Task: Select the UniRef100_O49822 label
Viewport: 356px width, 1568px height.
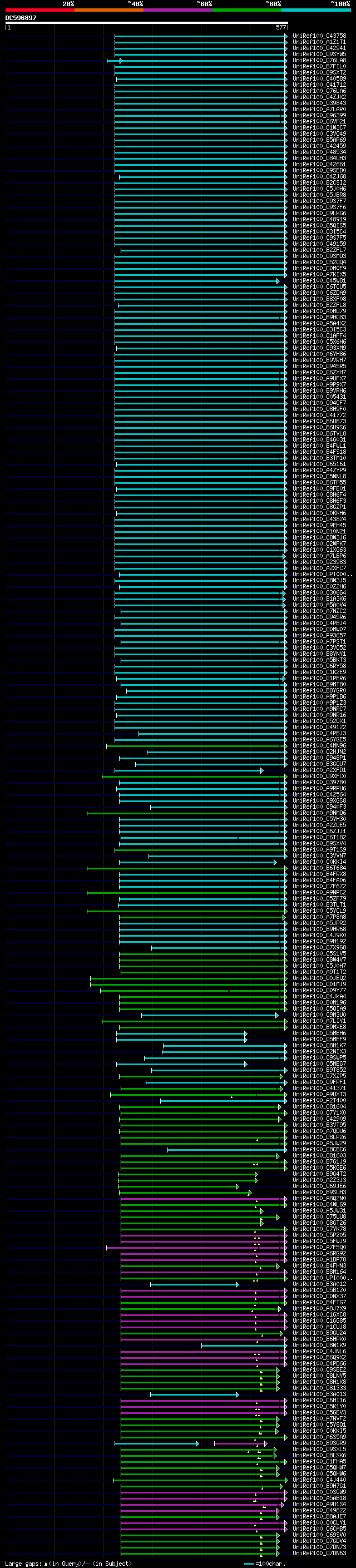Action: click(x=319, y=1510)
